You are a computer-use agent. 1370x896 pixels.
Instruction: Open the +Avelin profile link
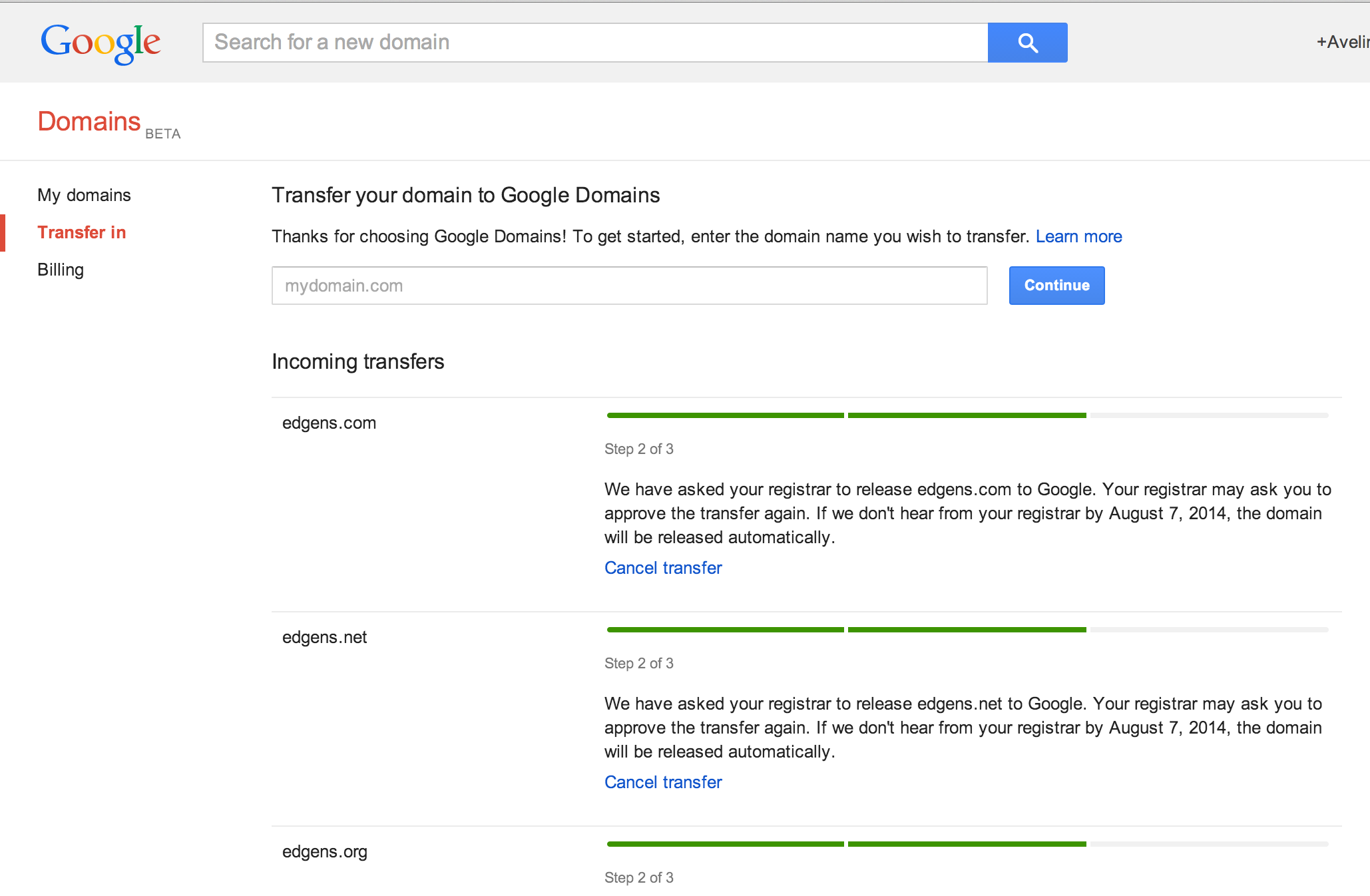[1342, 42]
